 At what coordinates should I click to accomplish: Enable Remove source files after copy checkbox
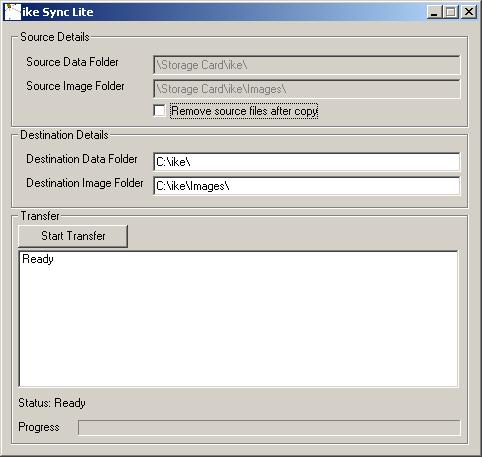coord(159,111)
